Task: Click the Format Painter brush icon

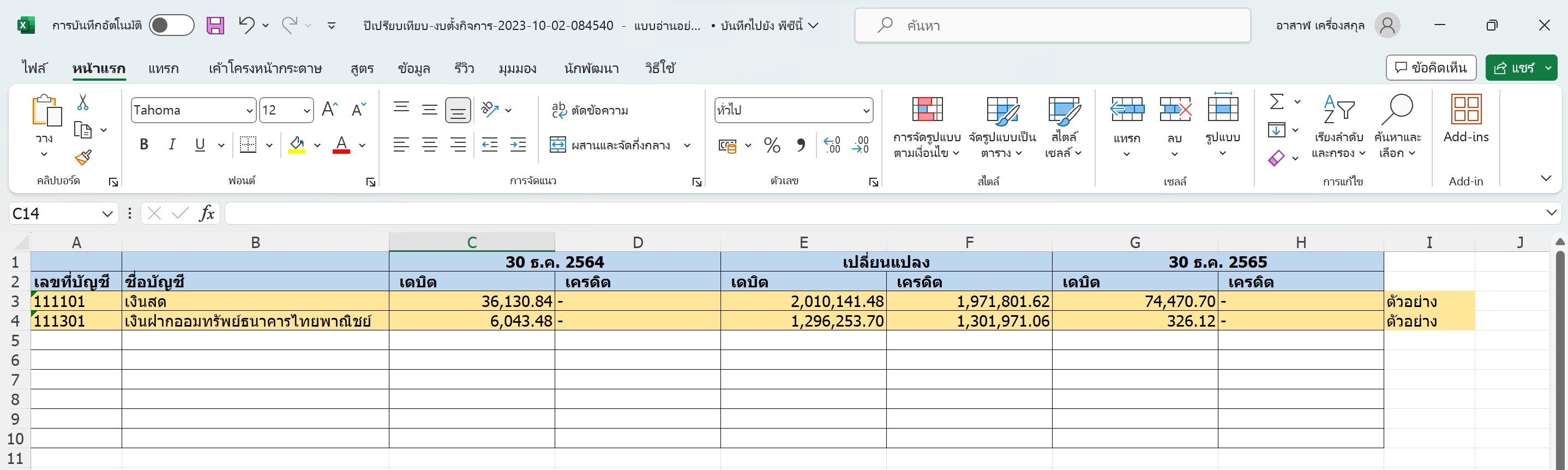Action: (83, 158)
